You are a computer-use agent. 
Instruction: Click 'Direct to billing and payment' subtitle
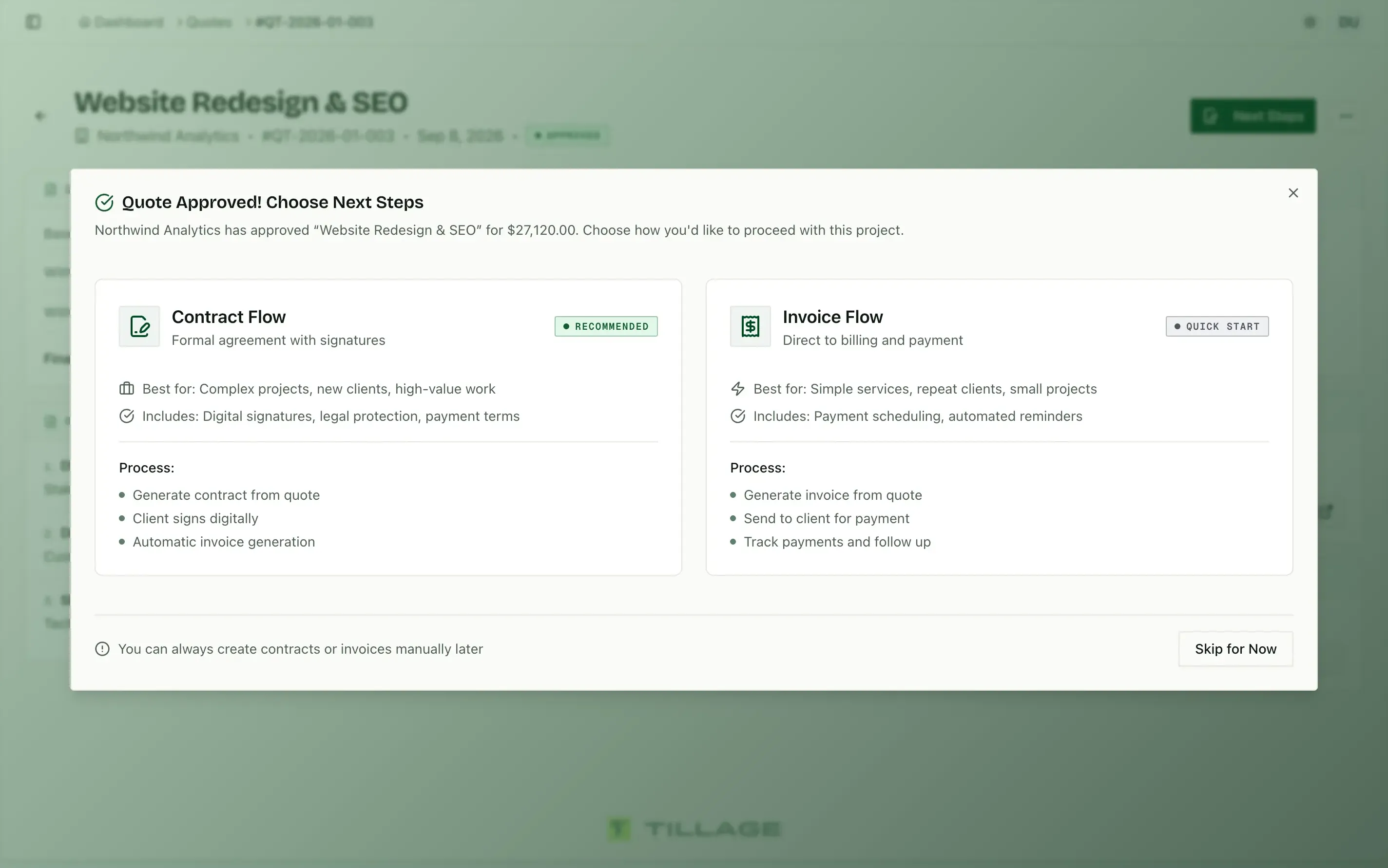(x=872, y=340)
